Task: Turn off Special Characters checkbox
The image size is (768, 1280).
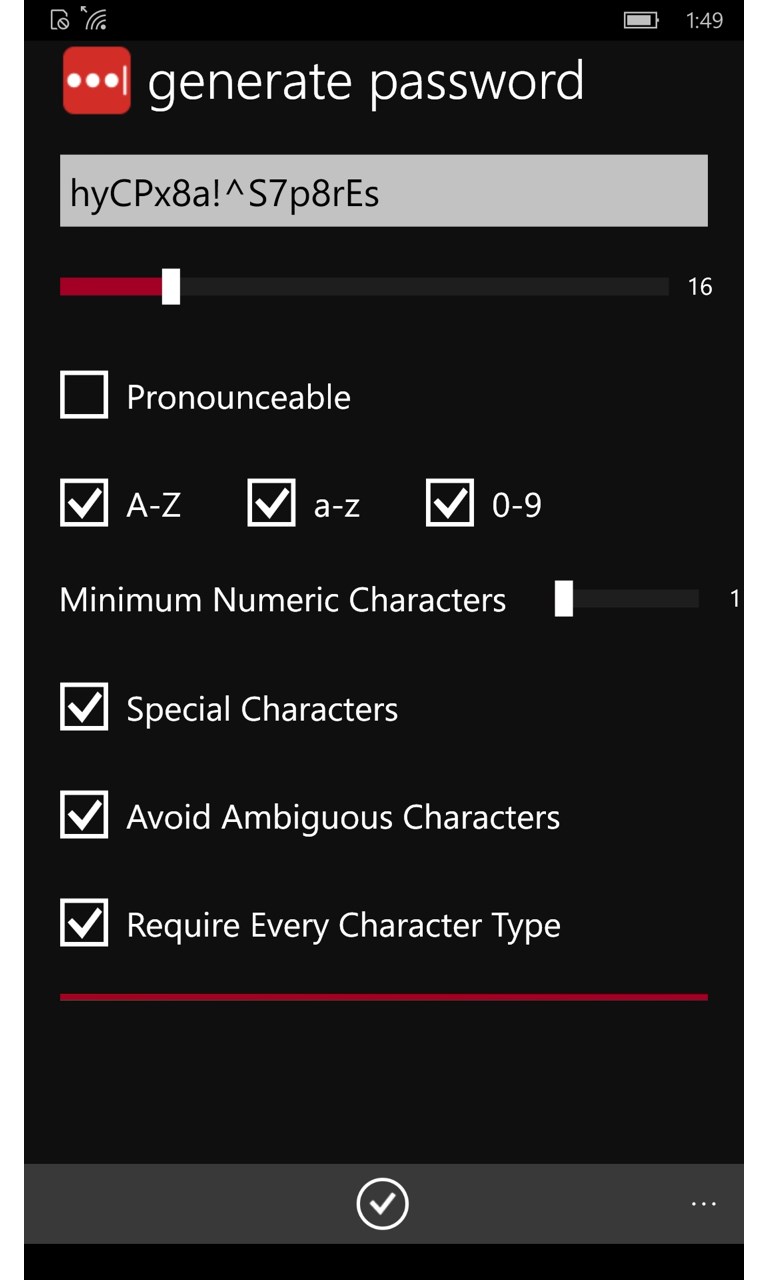Action: (x=84, y=707)
